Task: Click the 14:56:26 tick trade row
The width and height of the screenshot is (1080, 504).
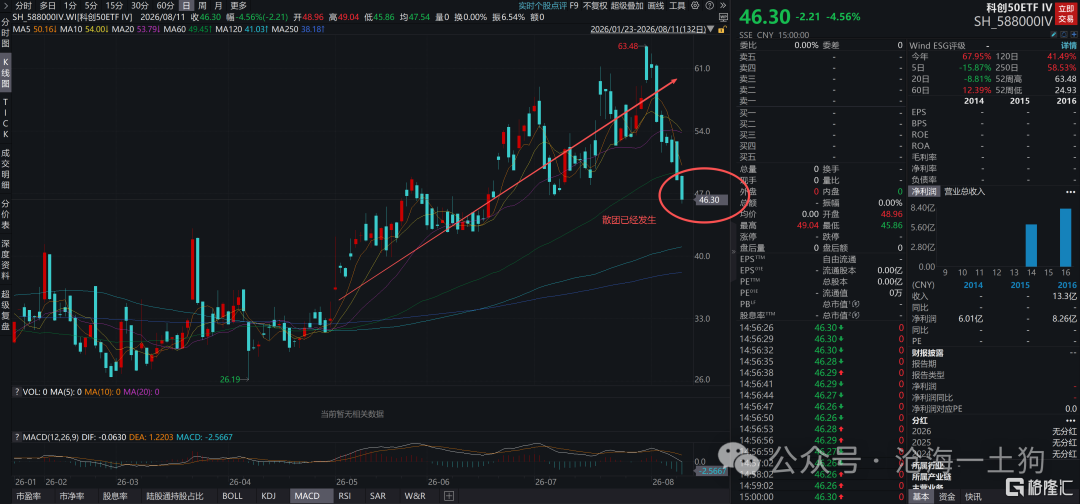Action: [820, 328]
